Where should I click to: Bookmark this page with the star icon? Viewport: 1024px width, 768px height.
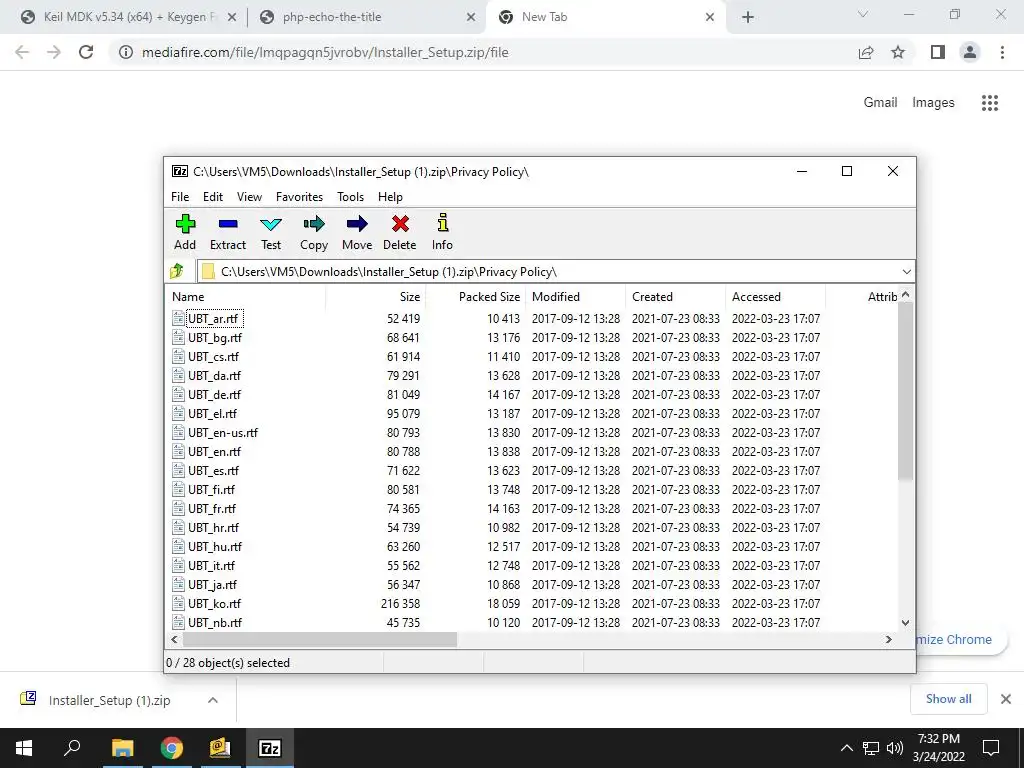[898, 52]
